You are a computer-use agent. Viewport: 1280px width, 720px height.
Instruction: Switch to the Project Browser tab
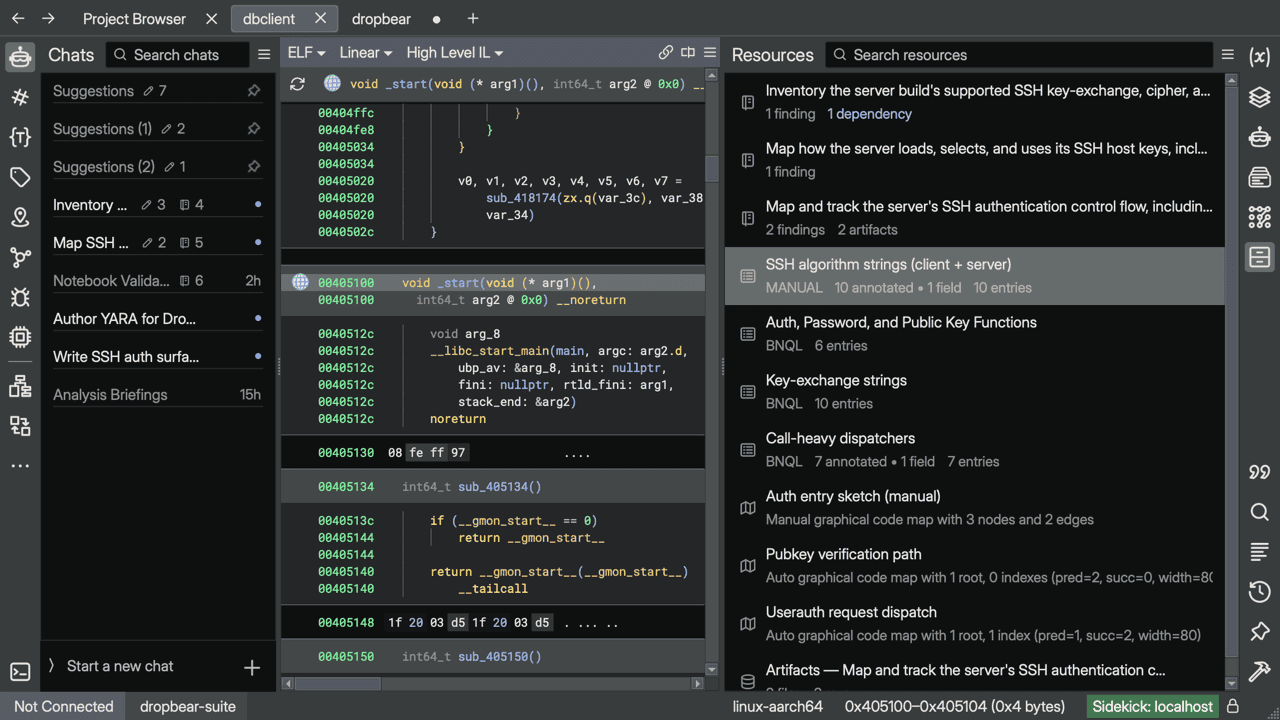pyautogui.click(x=134, y=19)
